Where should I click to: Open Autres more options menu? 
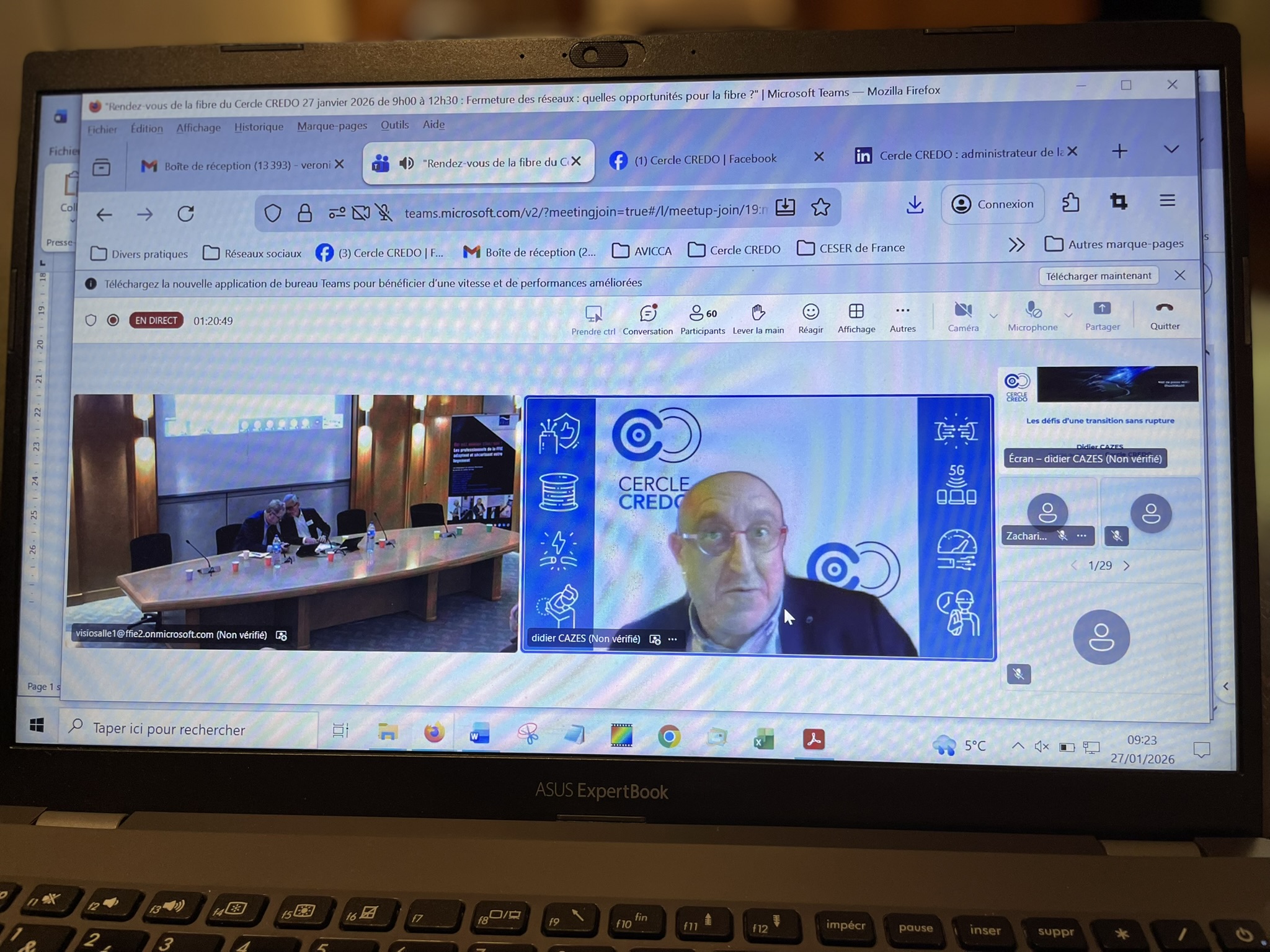(x=902, y=311)
